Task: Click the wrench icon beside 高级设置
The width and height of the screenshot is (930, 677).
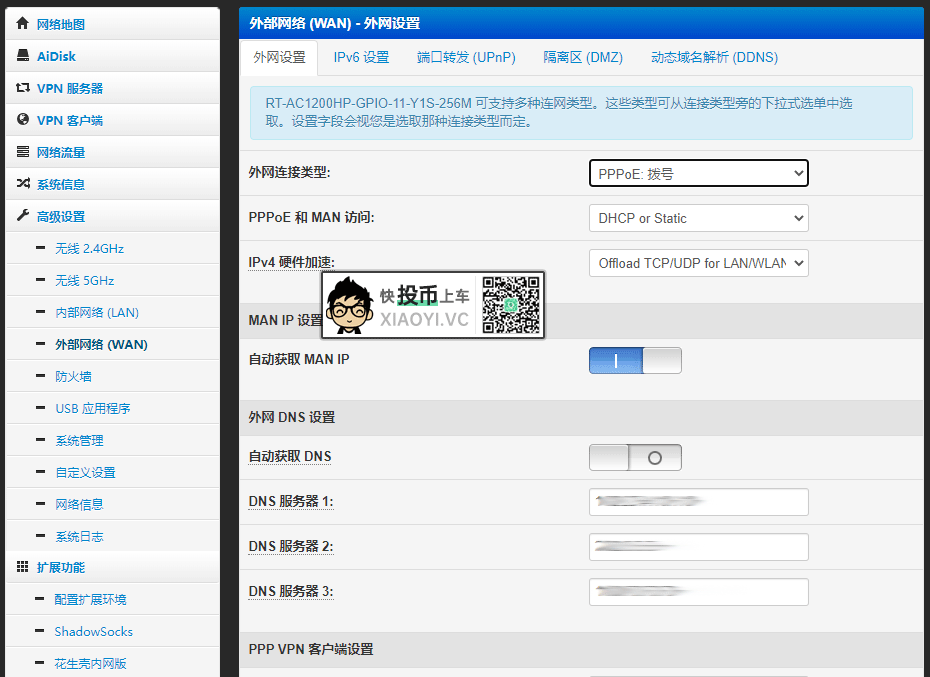Action: tap(23, 215)
